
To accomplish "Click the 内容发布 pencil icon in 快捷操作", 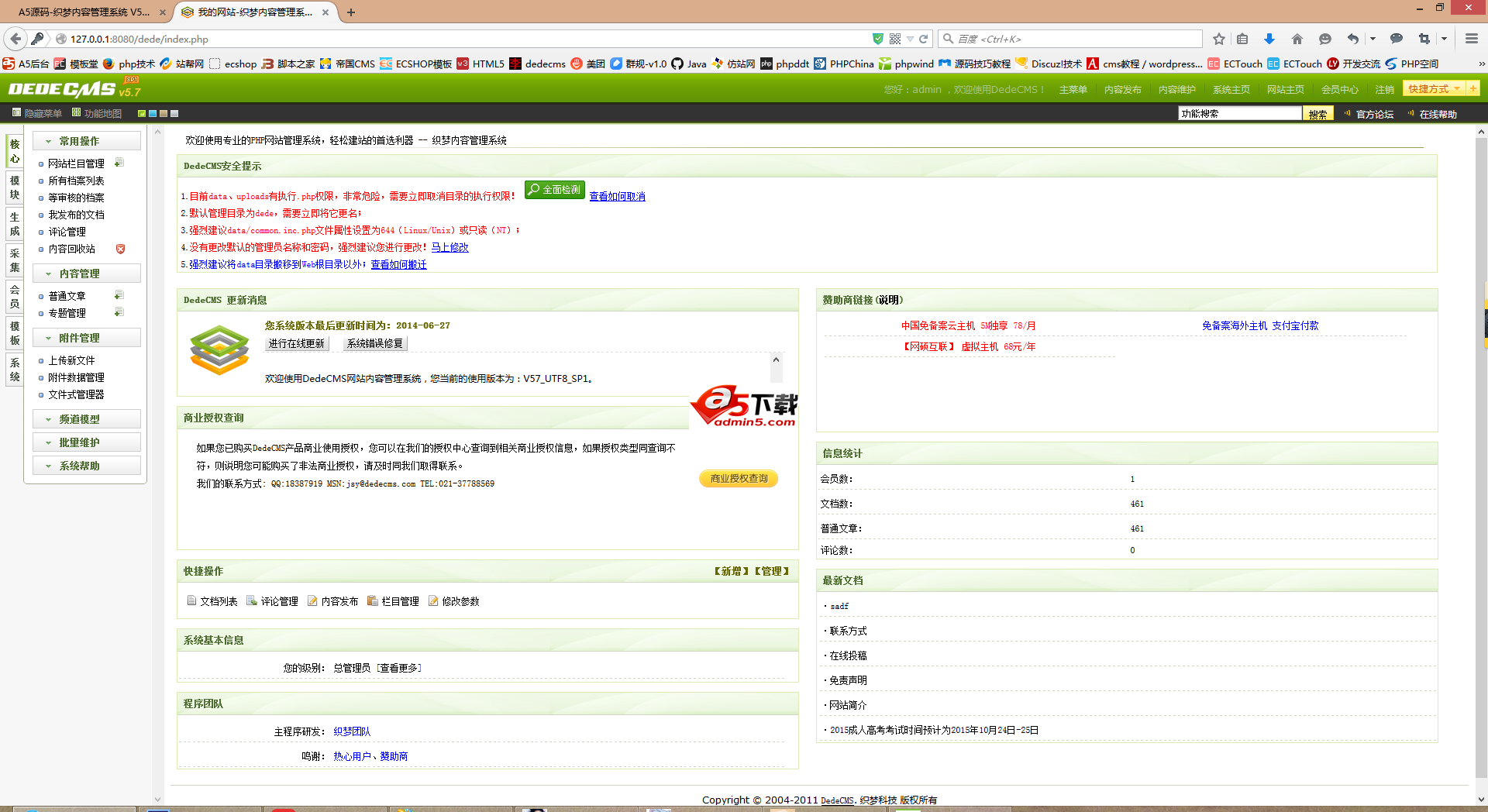I will [312, 600].
